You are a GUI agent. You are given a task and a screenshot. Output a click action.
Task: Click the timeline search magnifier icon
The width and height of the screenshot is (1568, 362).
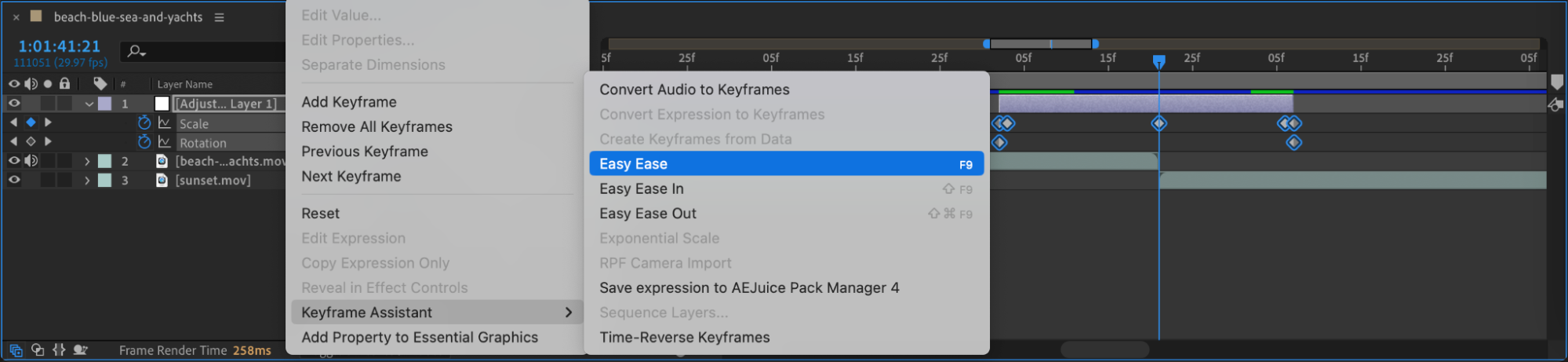tap(136, 51)
